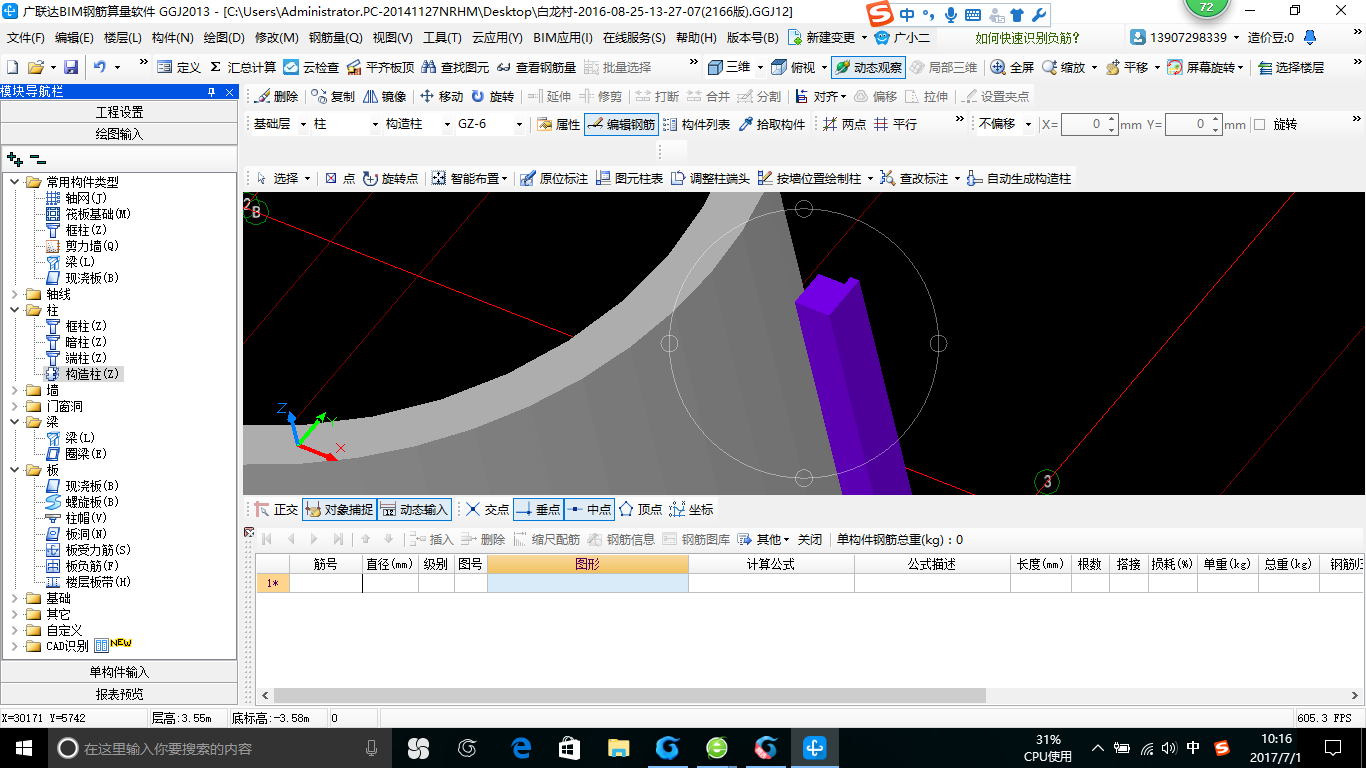Click the 单构件输入 panel button

click(x=119, y=672)
